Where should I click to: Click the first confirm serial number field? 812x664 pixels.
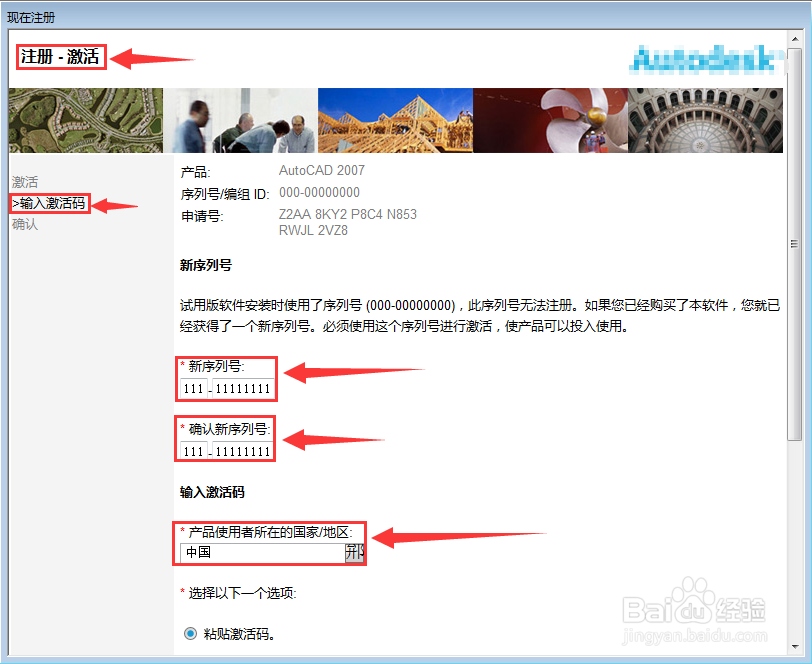(194, 451)
